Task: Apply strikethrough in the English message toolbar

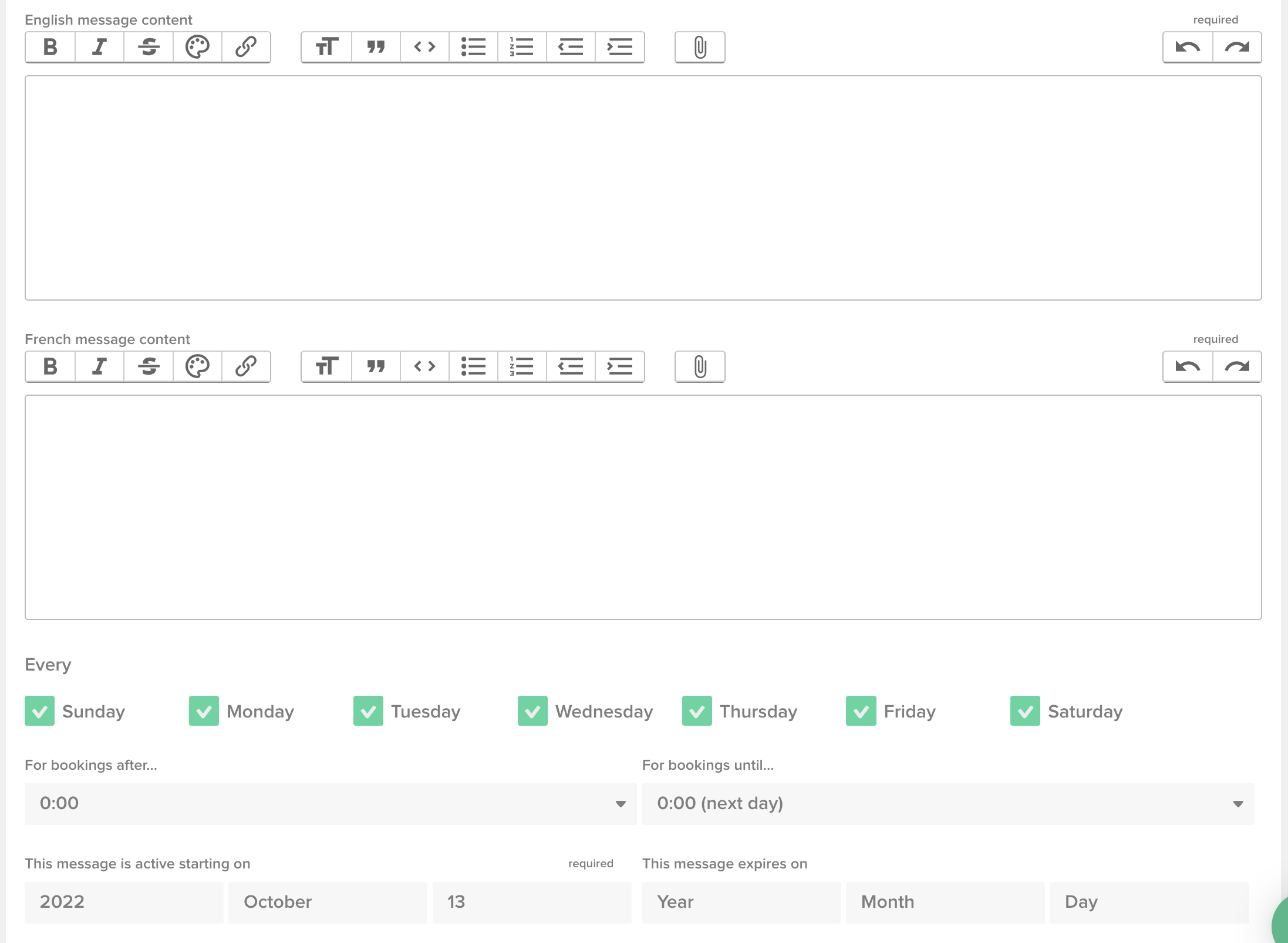Action: coord(148,47)
